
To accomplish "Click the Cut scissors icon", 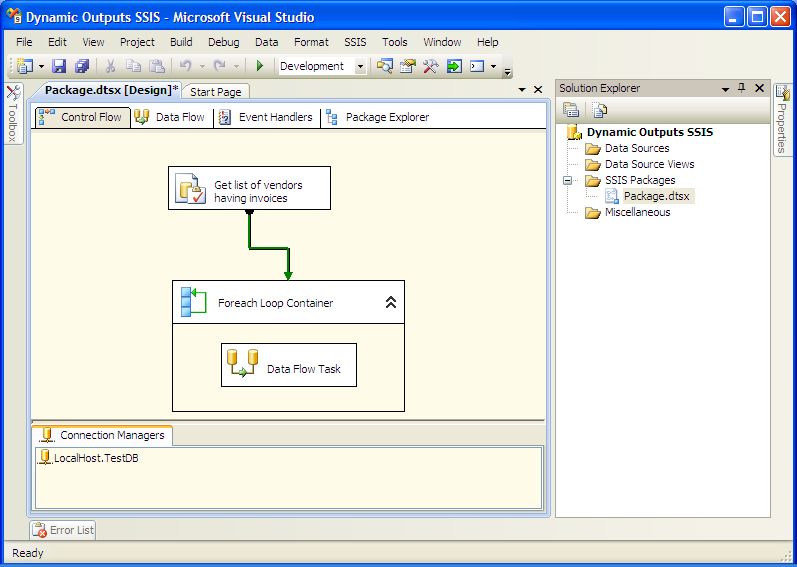I will click(x=110, y=66).
